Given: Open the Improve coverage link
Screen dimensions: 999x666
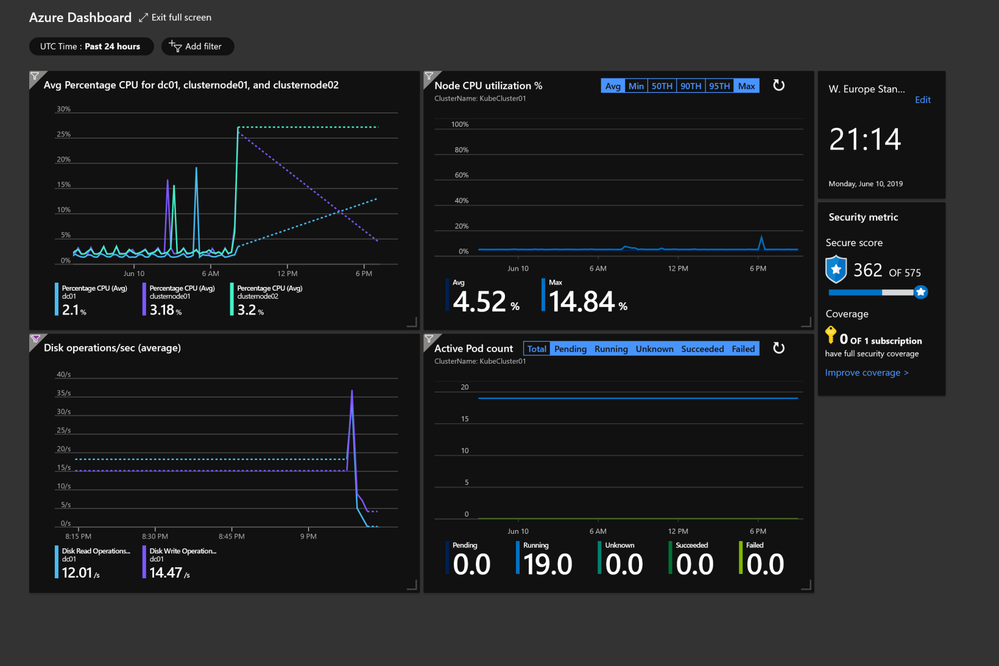Looking at the screenshot, I should point(866,373).
